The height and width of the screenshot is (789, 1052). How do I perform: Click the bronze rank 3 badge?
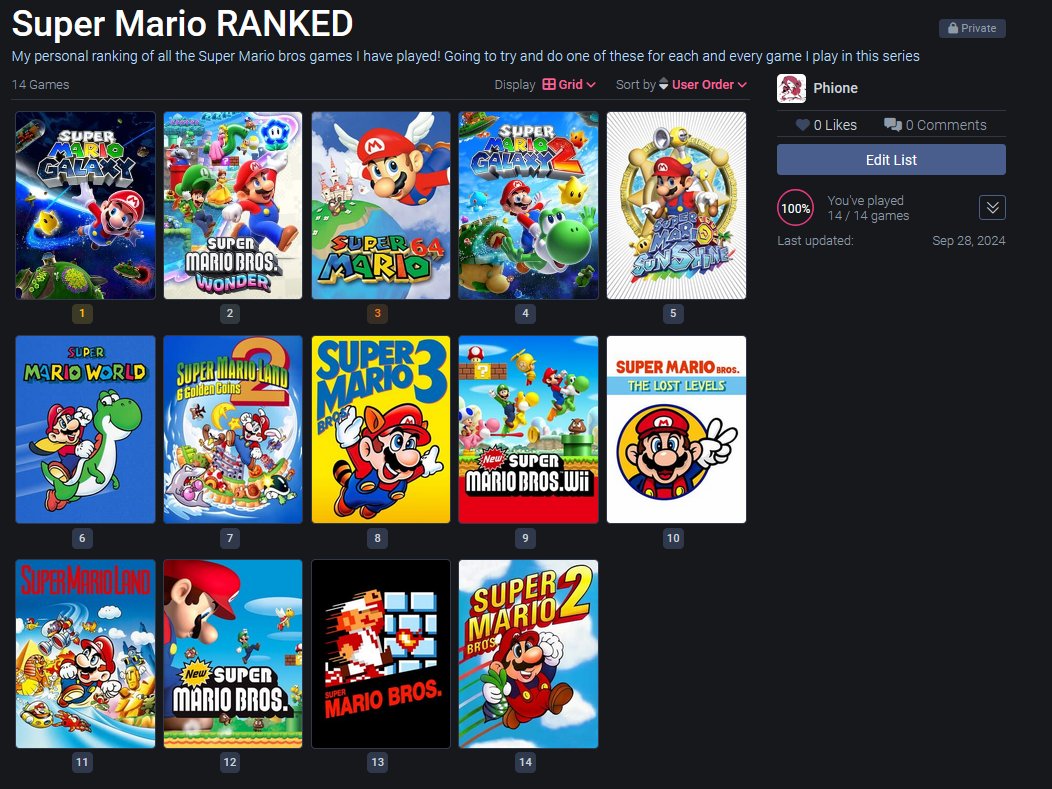click(x=377, y=313)
